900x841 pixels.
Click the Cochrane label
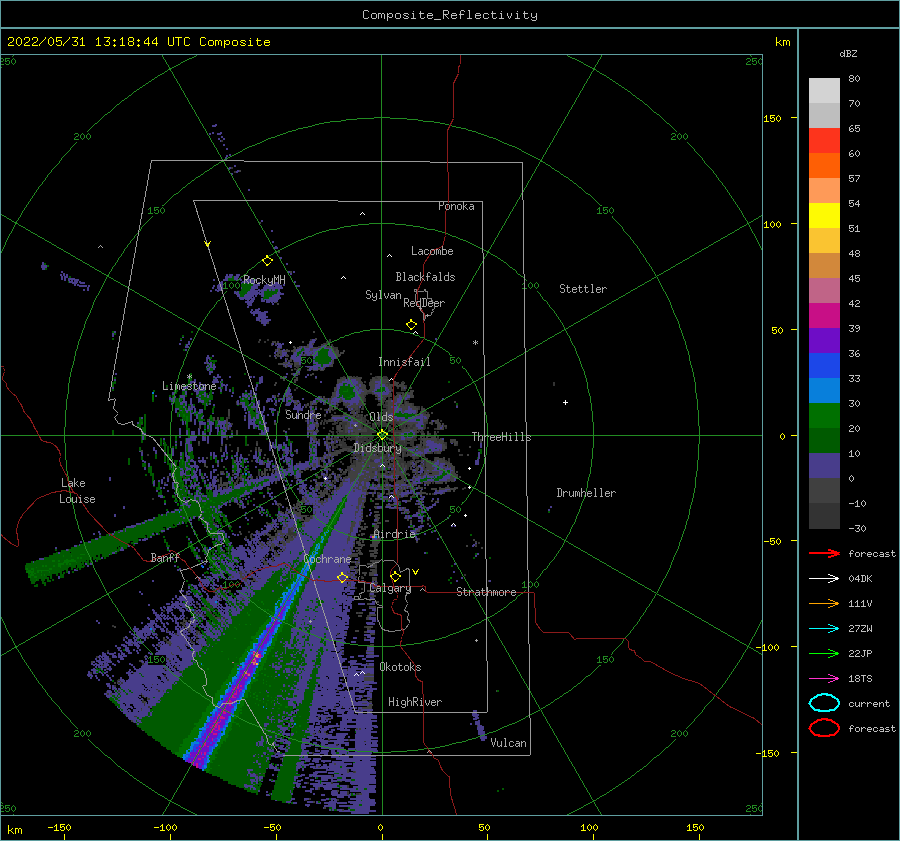[327, 559]
